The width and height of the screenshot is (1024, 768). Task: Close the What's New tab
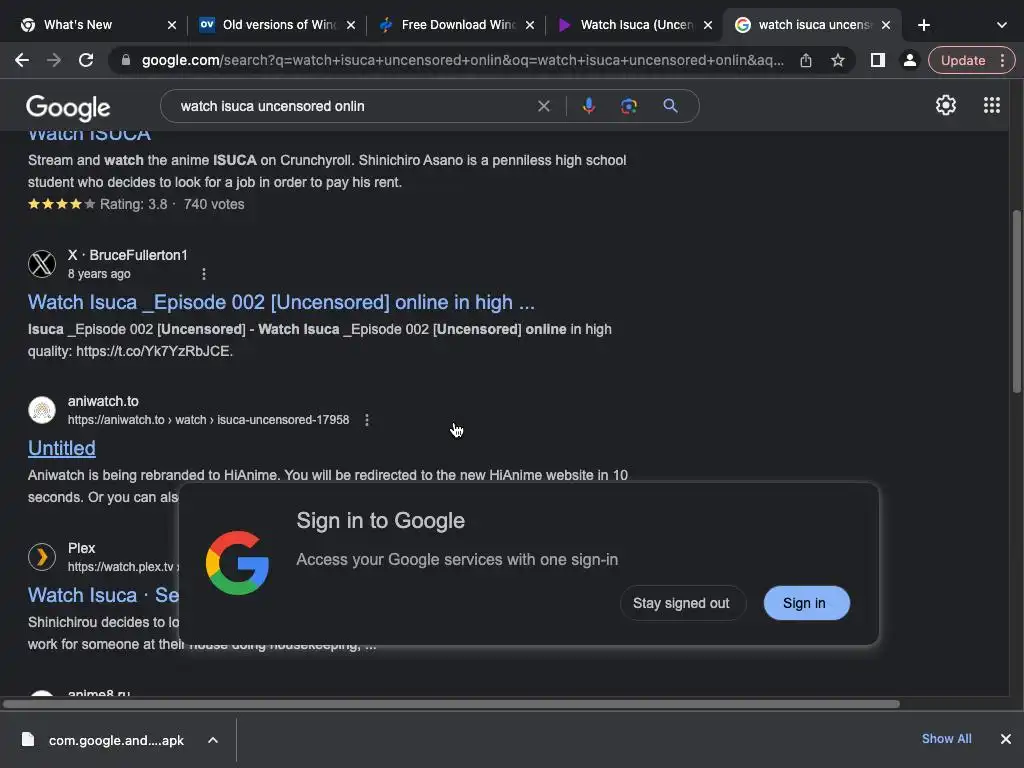[172, 25]
